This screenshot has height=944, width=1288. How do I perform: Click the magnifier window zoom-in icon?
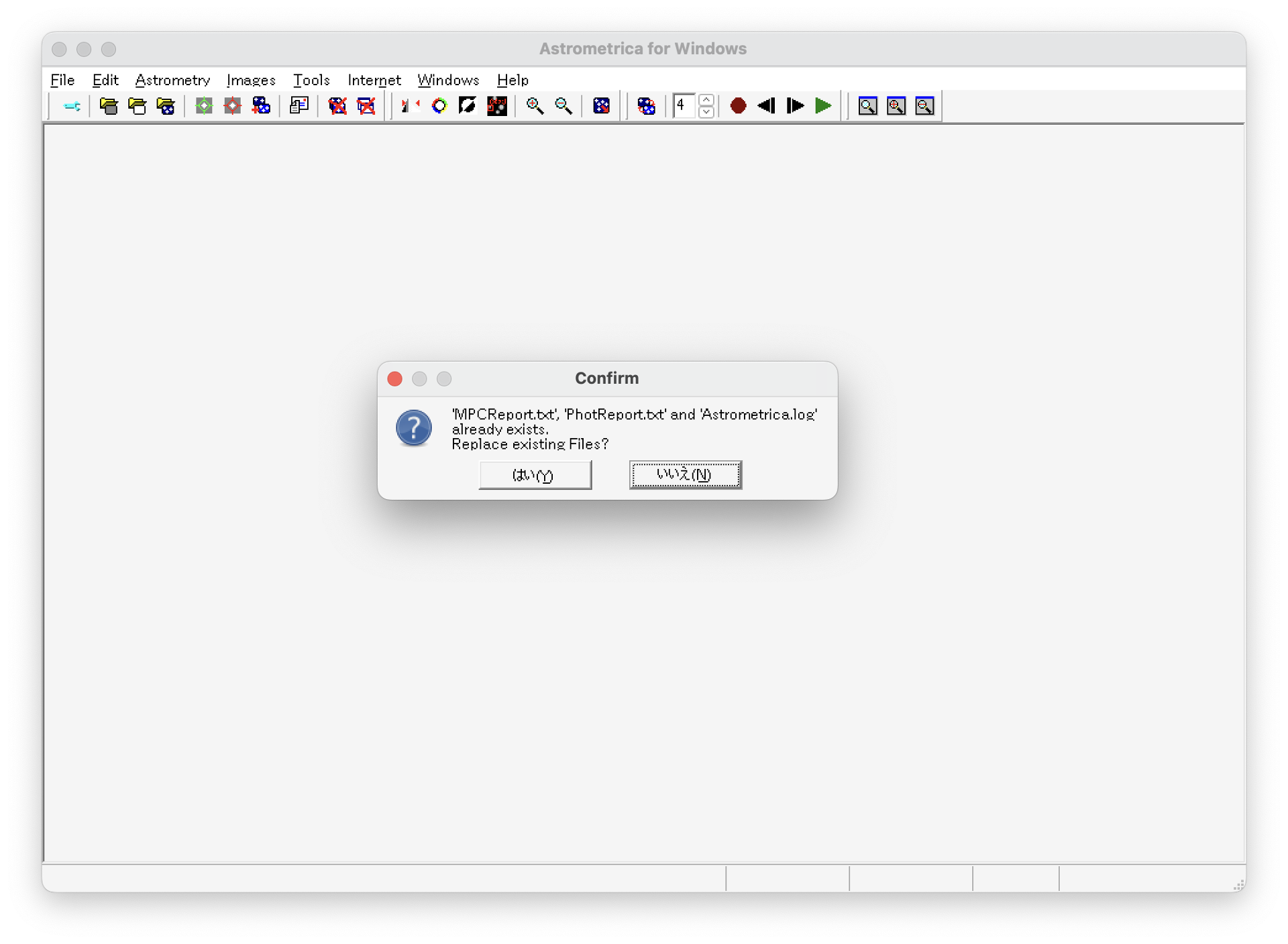point(896,106)
